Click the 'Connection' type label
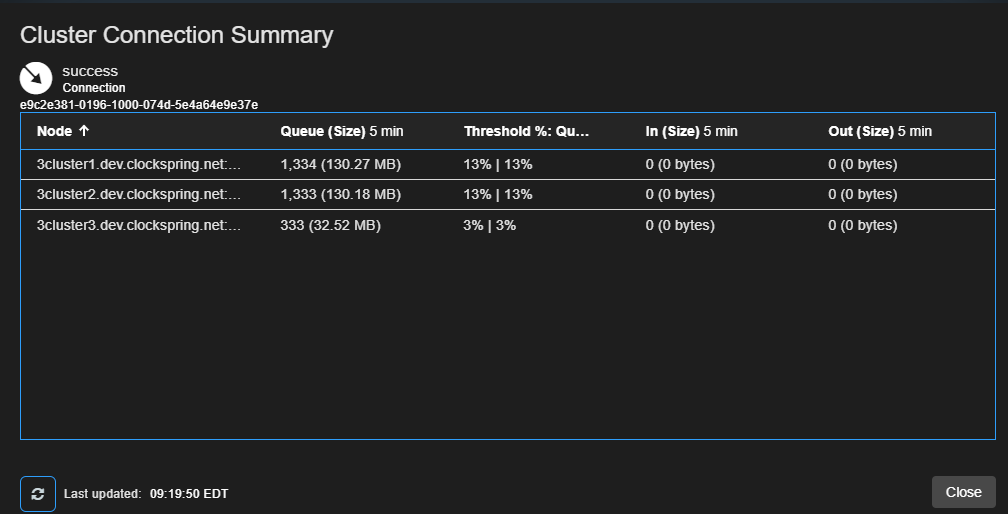The image size is (1008, 514). (94, 88)
